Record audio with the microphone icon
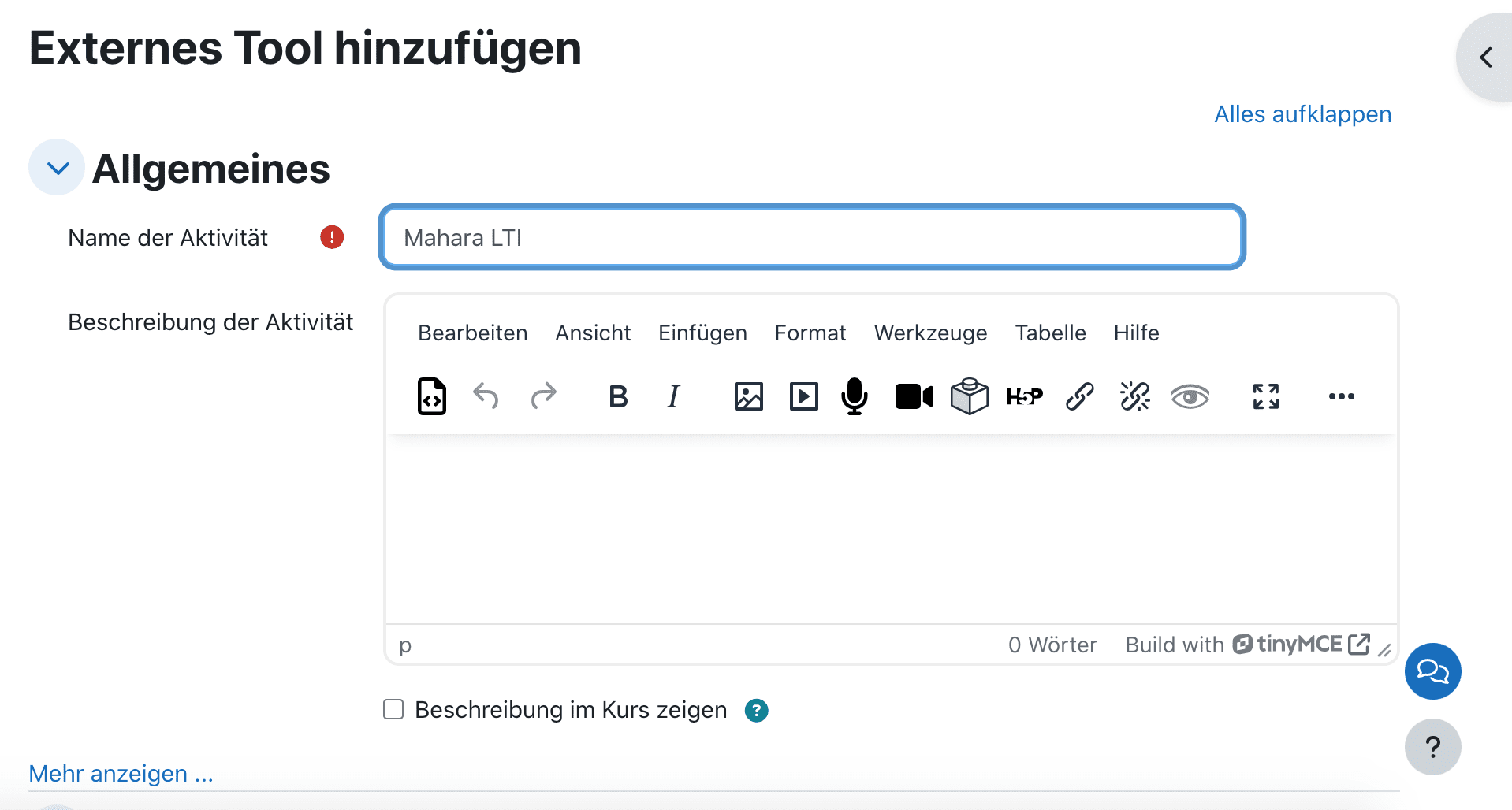 pyautogui.click(x=854, y=396)
